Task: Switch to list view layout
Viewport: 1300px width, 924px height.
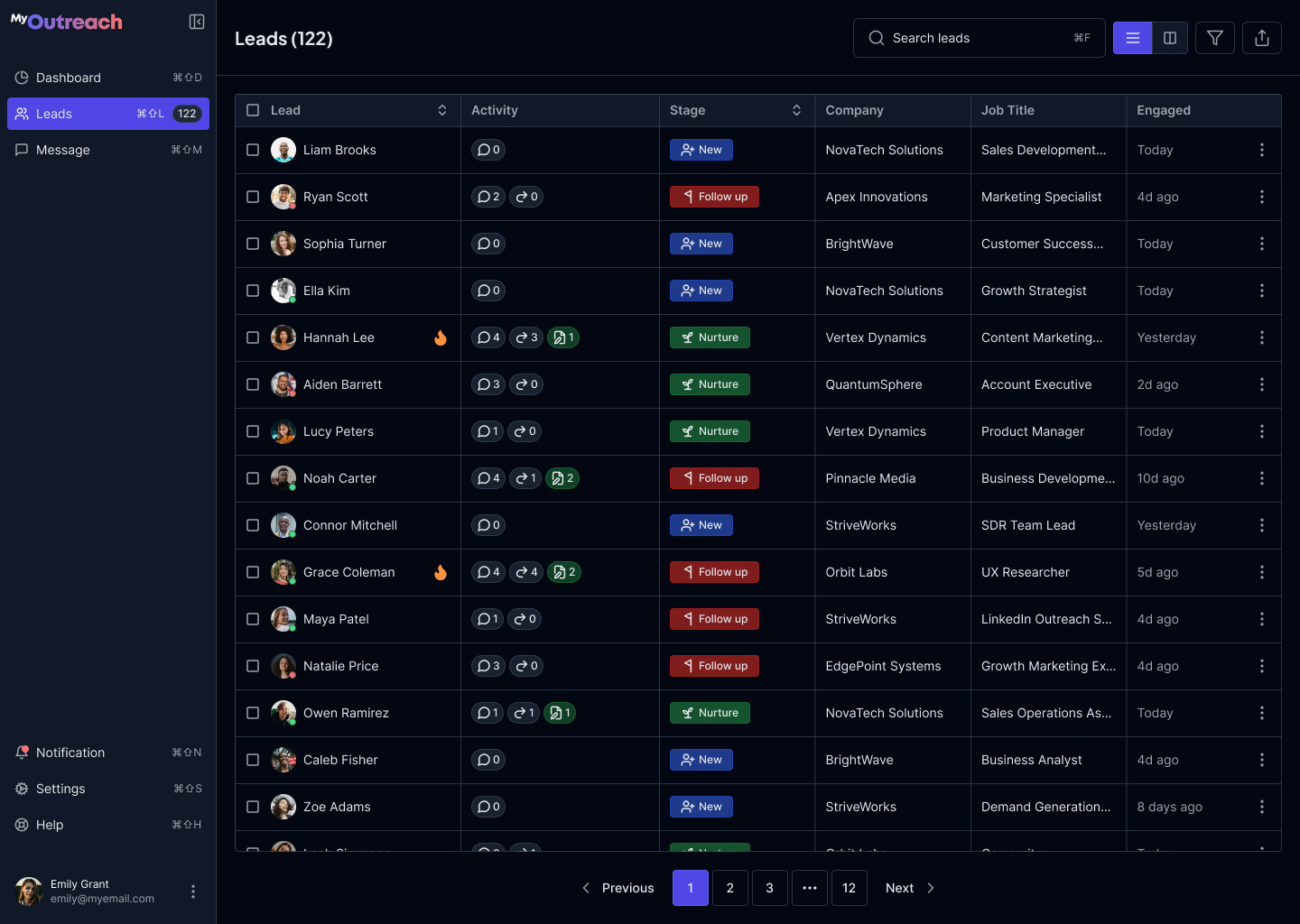Action: (x=1132, y=38)
